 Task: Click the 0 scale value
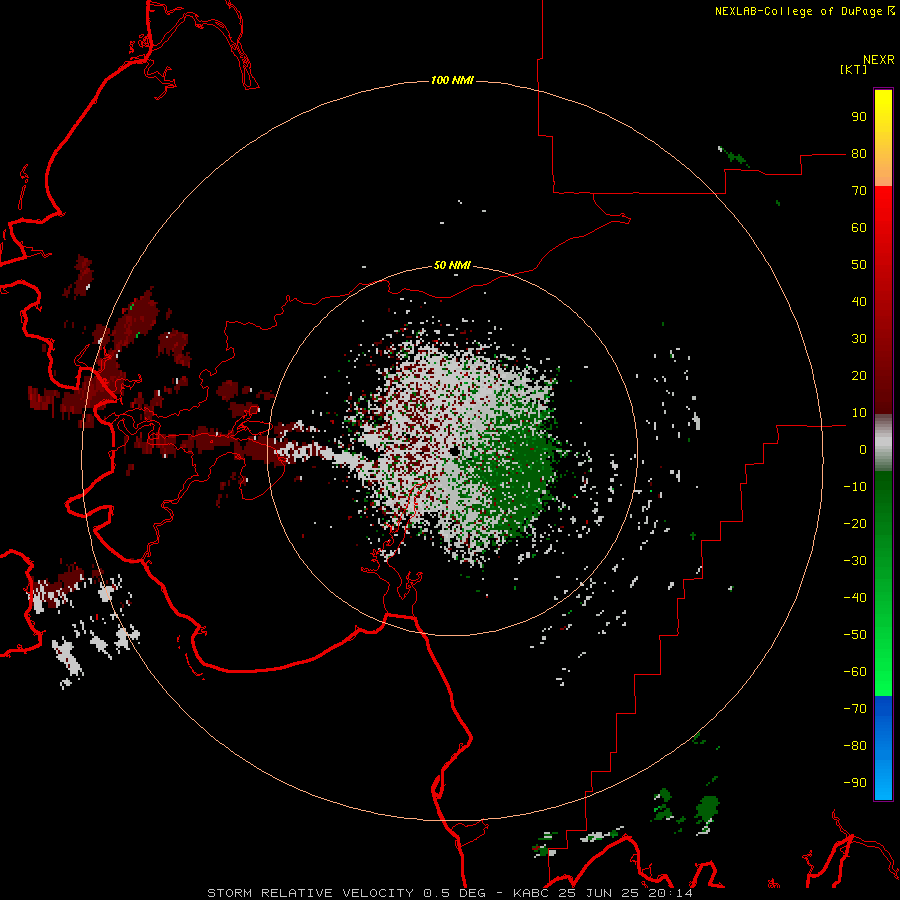(863, 450)
